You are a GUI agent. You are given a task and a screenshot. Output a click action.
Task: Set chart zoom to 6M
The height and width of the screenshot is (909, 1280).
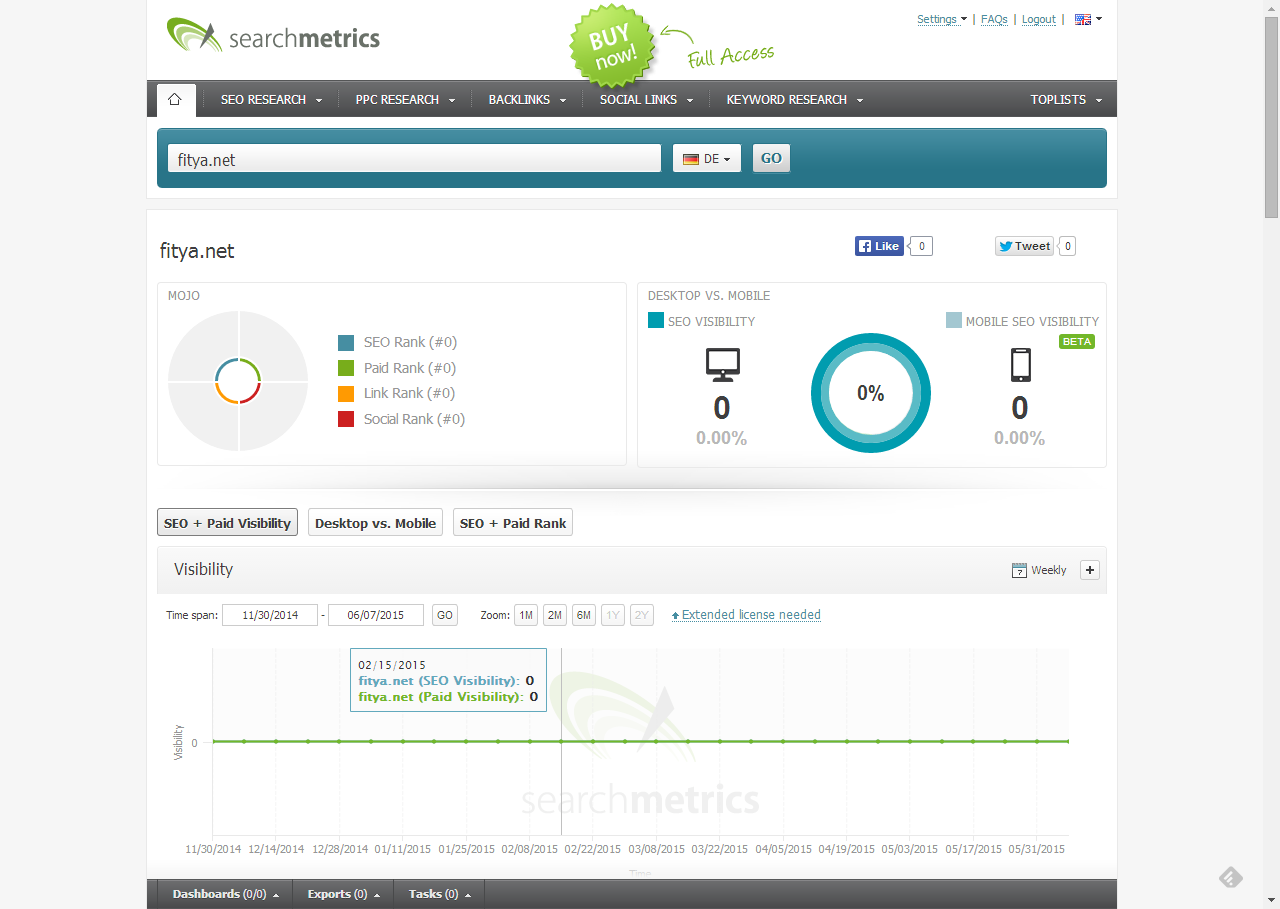(584, 615)
